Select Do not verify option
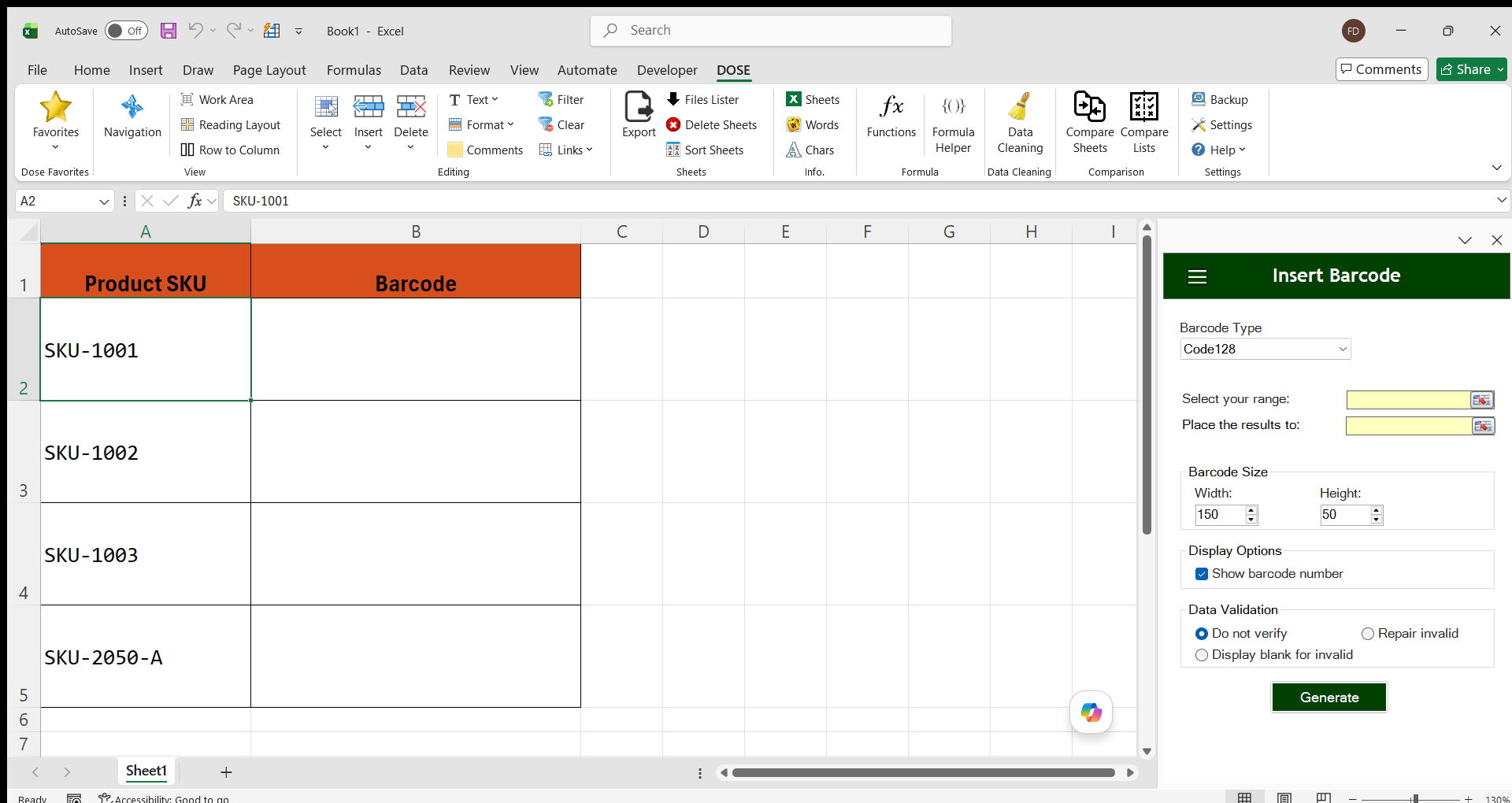Image resolution: width=1512 pixels, height=803 pixels. point(1202,634)
